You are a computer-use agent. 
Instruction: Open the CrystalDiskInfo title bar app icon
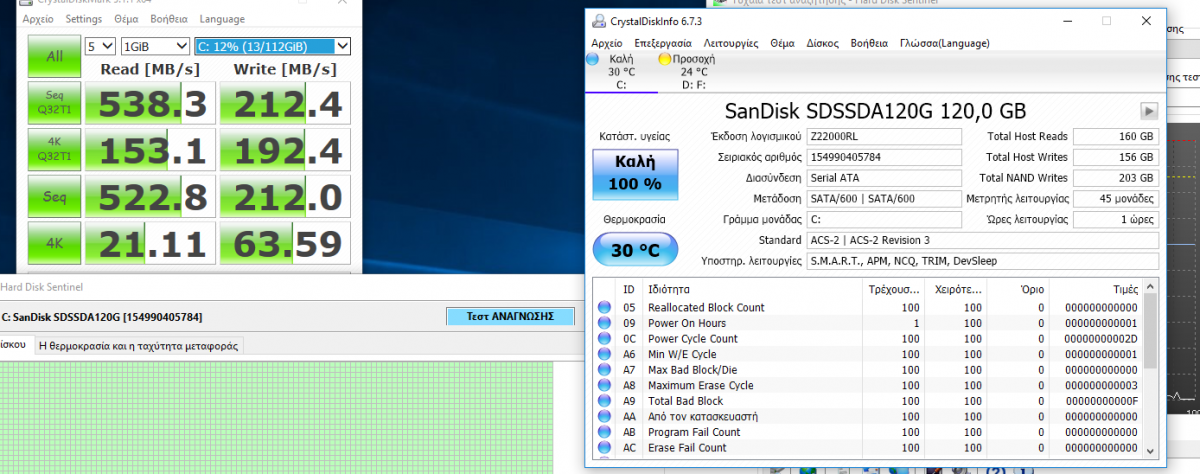tap(599, 21)
